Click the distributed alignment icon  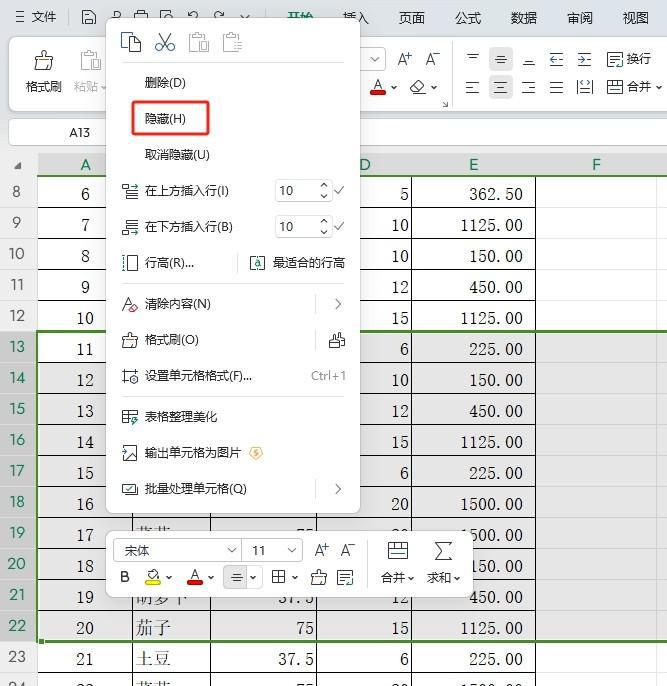[584, 87]
